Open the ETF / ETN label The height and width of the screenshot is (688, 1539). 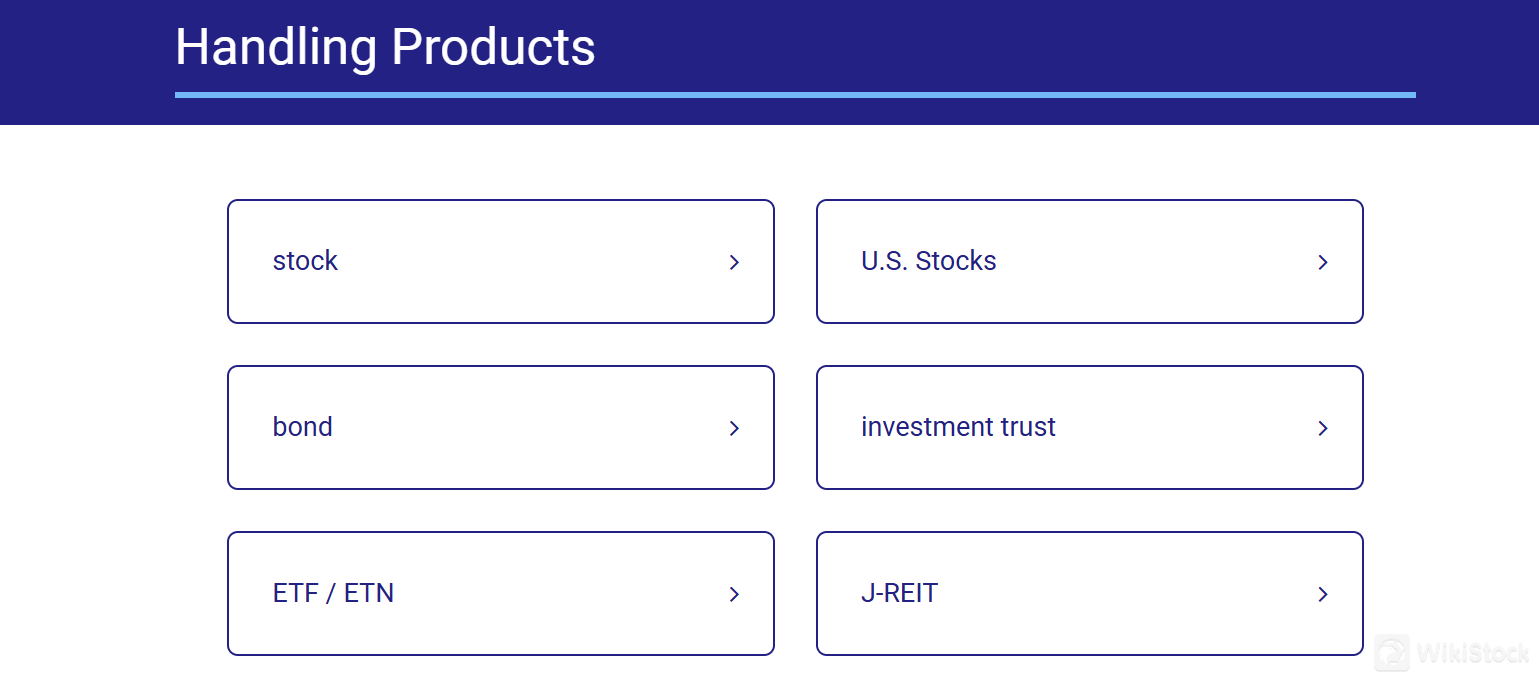pyautogui.click(x=333, y=593)
